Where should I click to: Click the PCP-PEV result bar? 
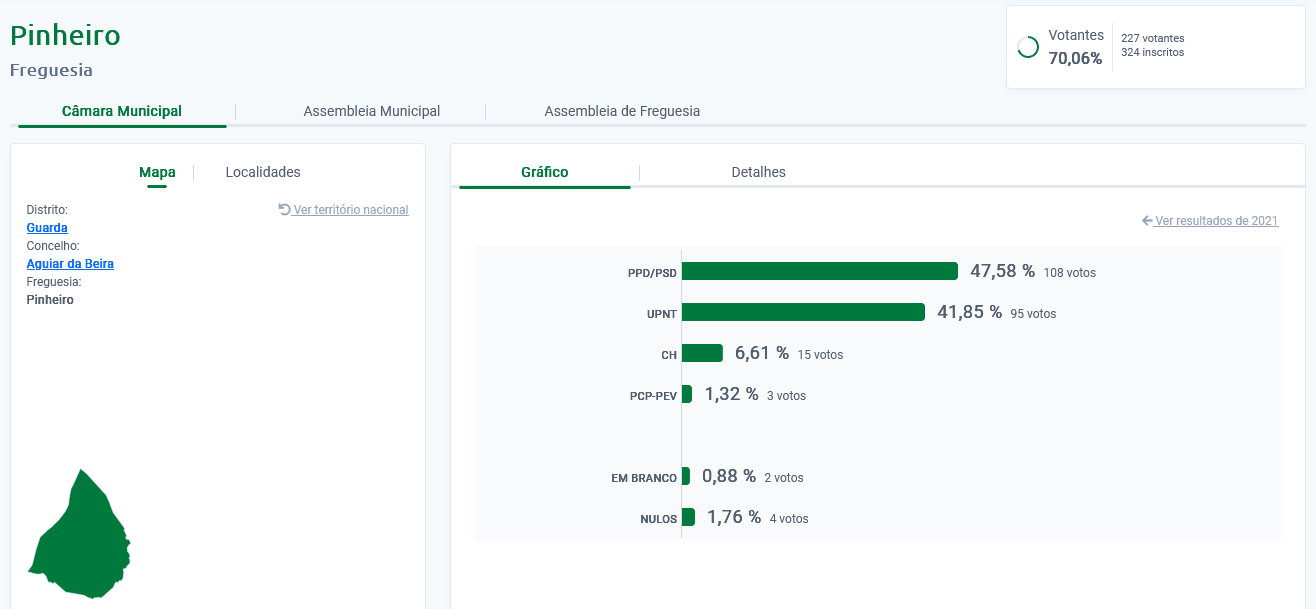click(x=687, y=394)
